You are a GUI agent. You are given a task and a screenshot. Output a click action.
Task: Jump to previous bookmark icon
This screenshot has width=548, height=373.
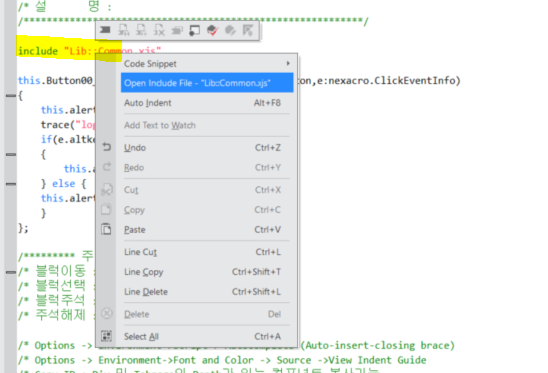[123, 30]
